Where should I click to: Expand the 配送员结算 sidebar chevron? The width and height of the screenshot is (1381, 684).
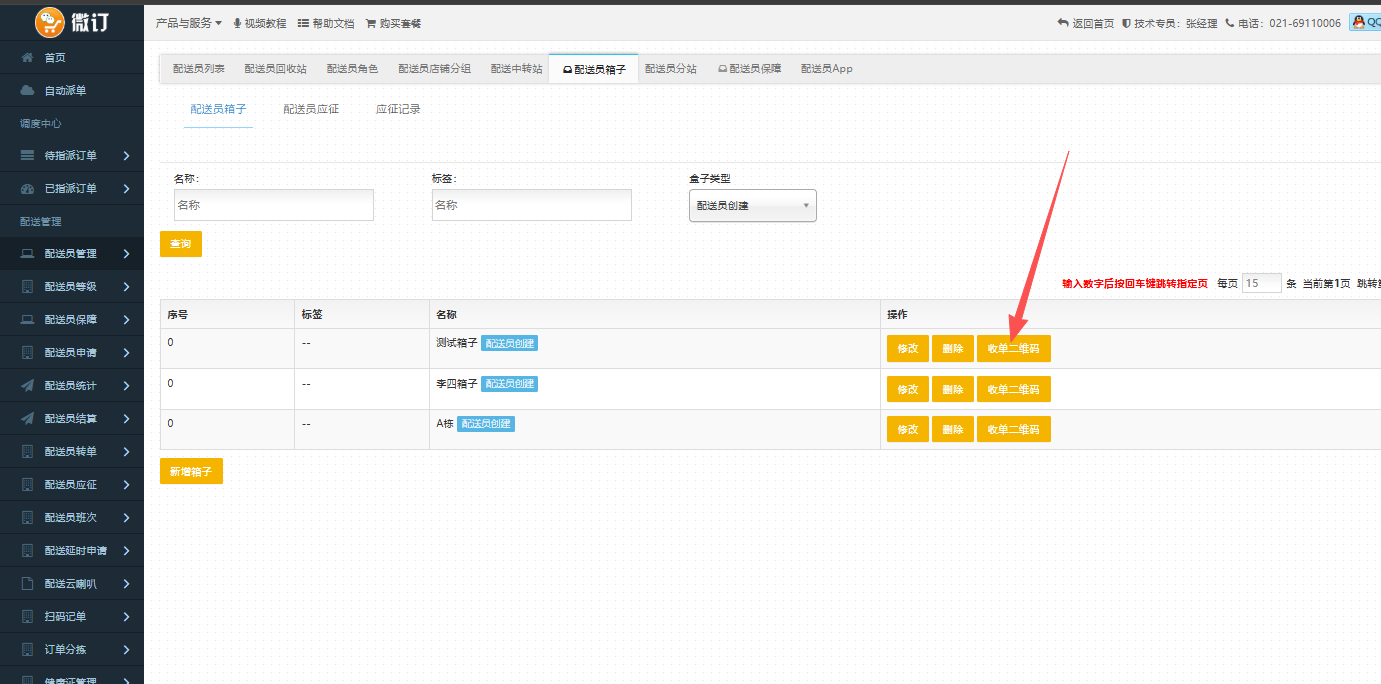click(x=126, y=419)
